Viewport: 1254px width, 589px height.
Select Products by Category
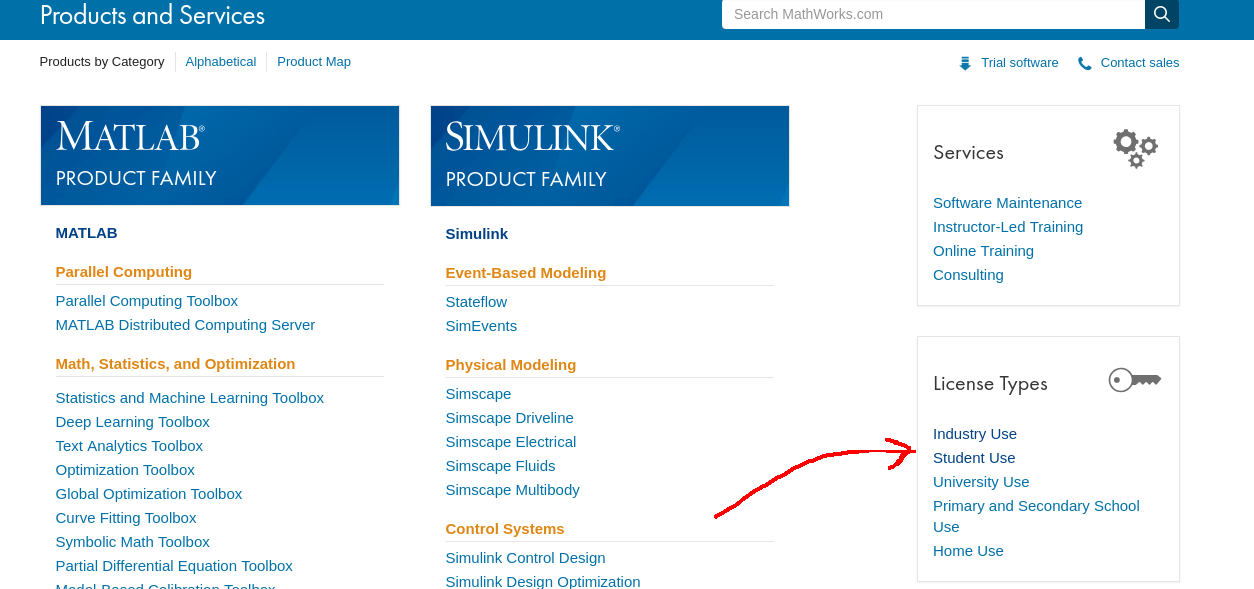pyautogui.click(x=102, y=61)
